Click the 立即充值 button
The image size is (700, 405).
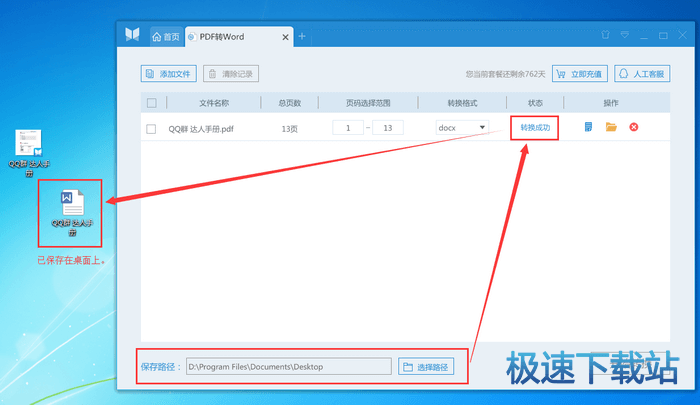580,74
